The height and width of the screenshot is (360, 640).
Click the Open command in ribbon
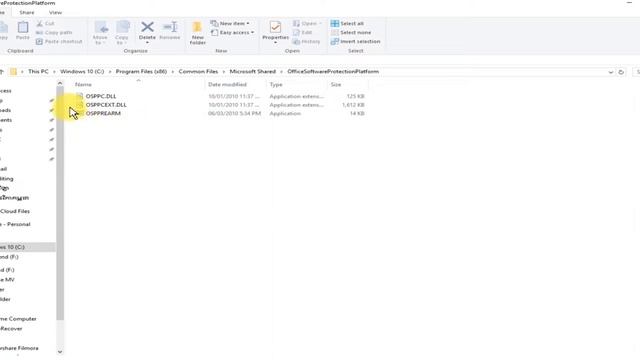[x=307, y=24]
